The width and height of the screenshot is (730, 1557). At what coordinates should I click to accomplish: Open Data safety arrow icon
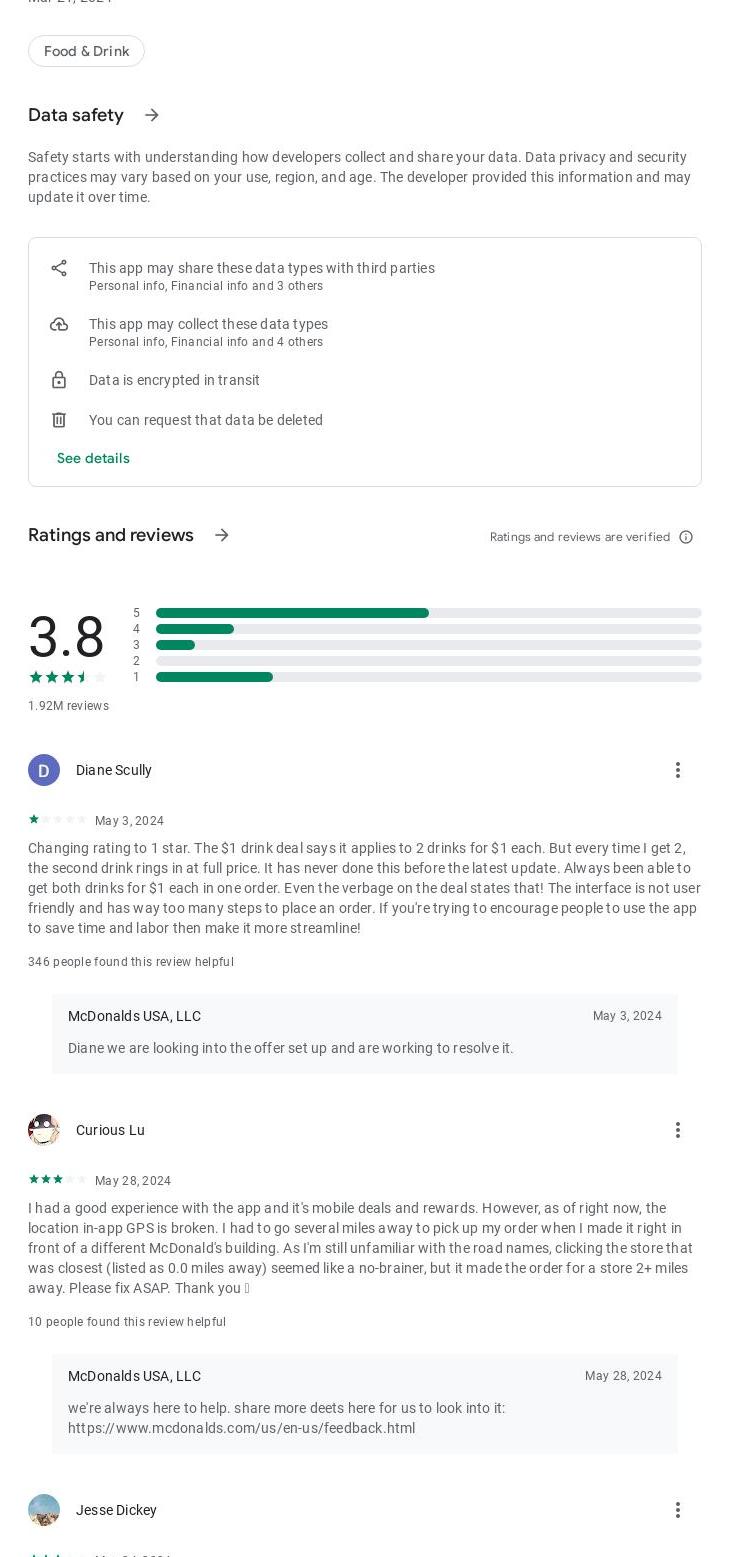coord(152,115)
